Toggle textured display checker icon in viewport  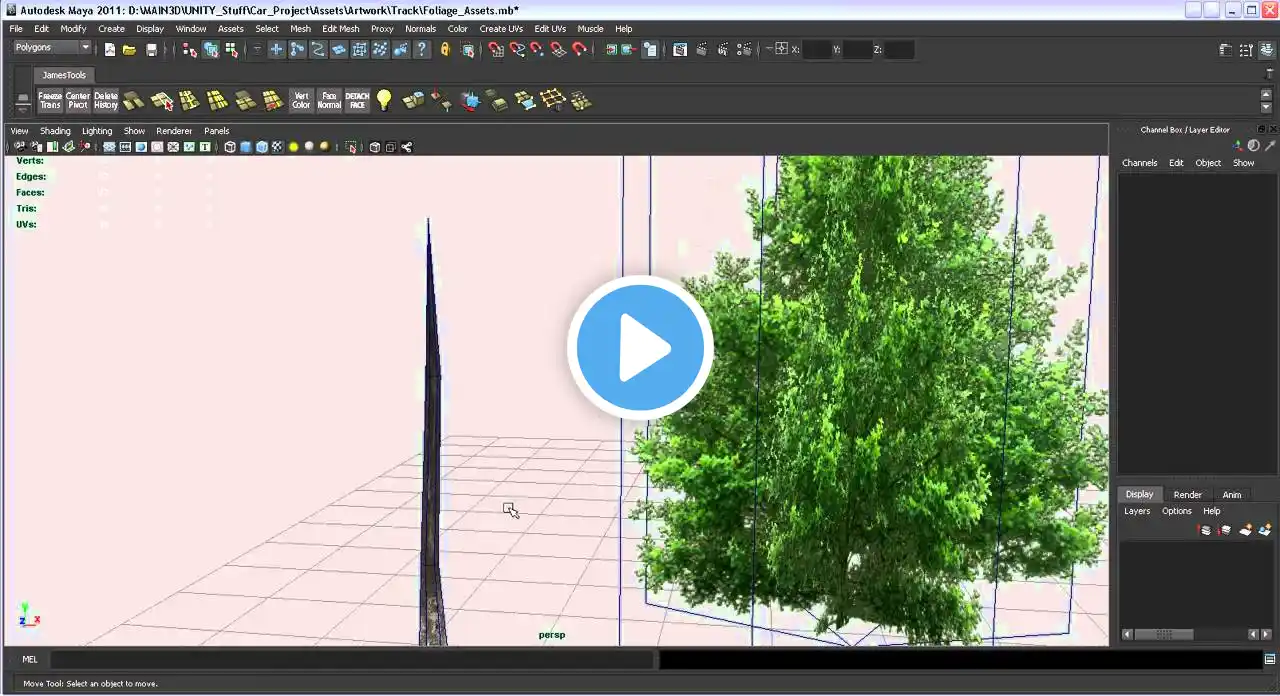click(x=277, y=147)
